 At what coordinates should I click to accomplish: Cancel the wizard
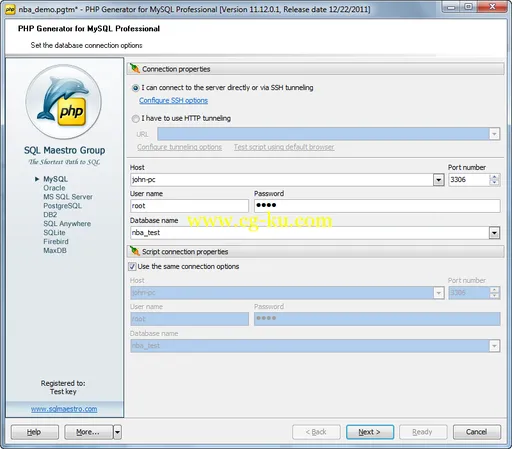tap(477, 432)
